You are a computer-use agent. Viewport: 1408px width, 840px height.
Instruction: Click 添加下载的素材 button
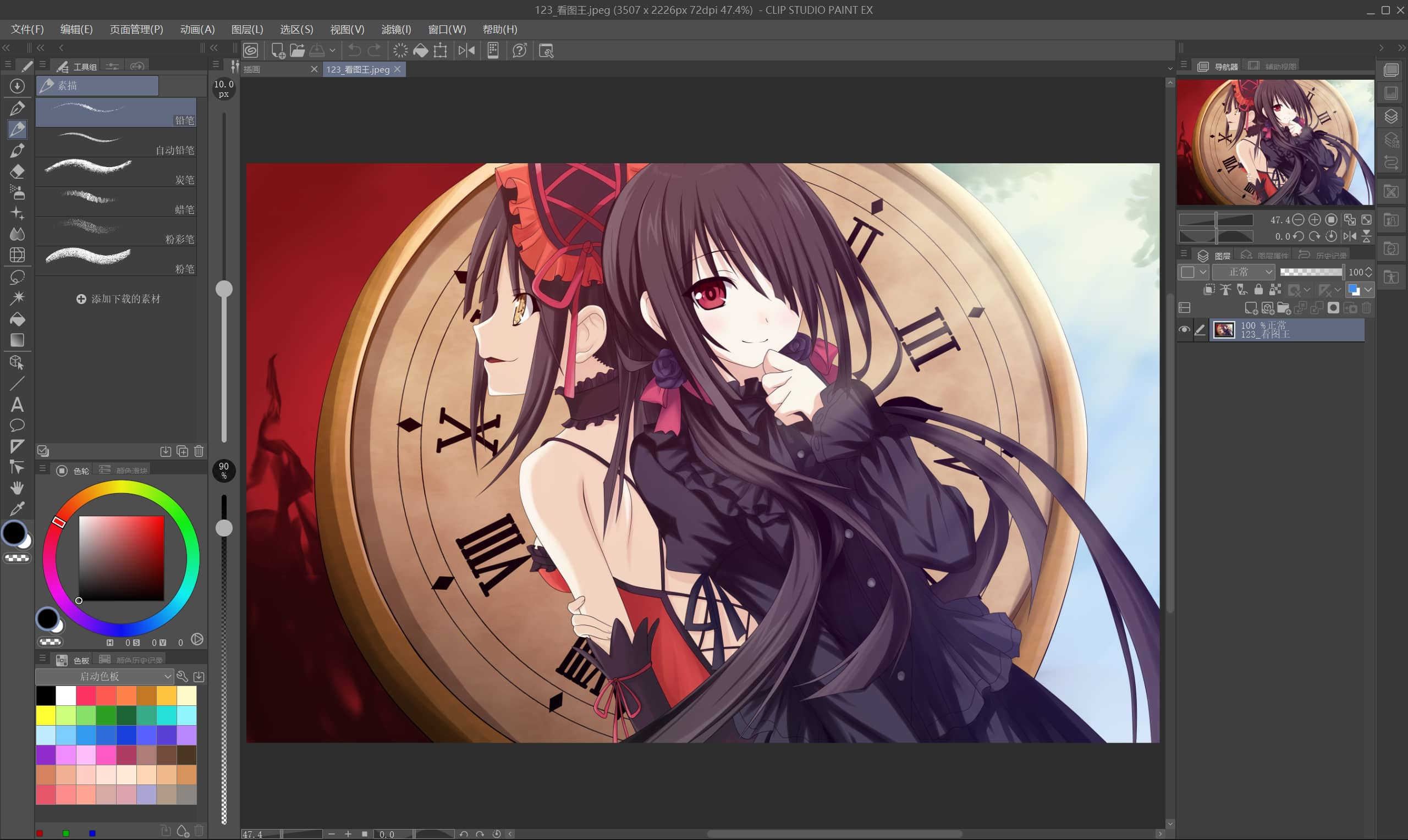point(118,299)
